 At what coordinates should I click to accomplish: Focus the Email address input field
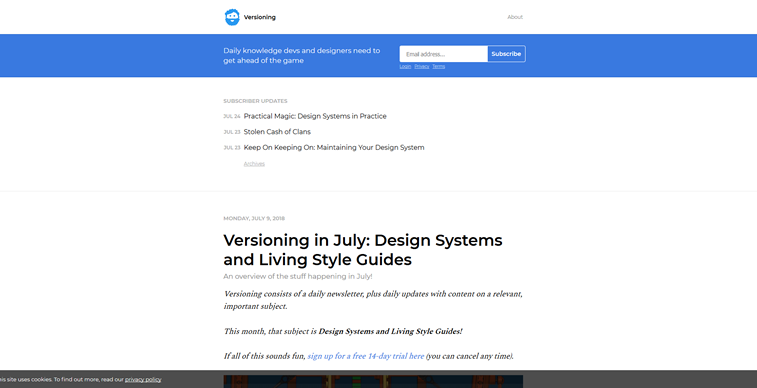point(444,54)
